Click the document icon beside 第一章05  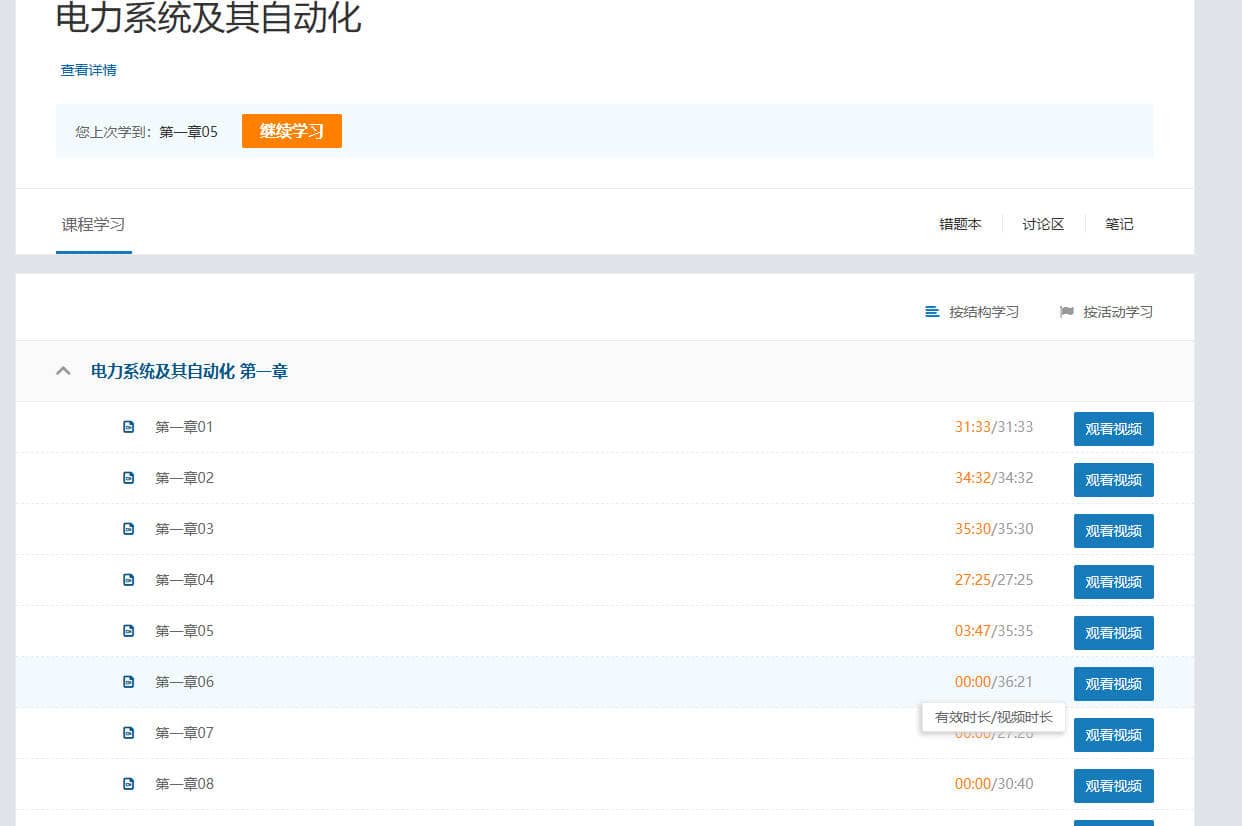tap(128, 631)
